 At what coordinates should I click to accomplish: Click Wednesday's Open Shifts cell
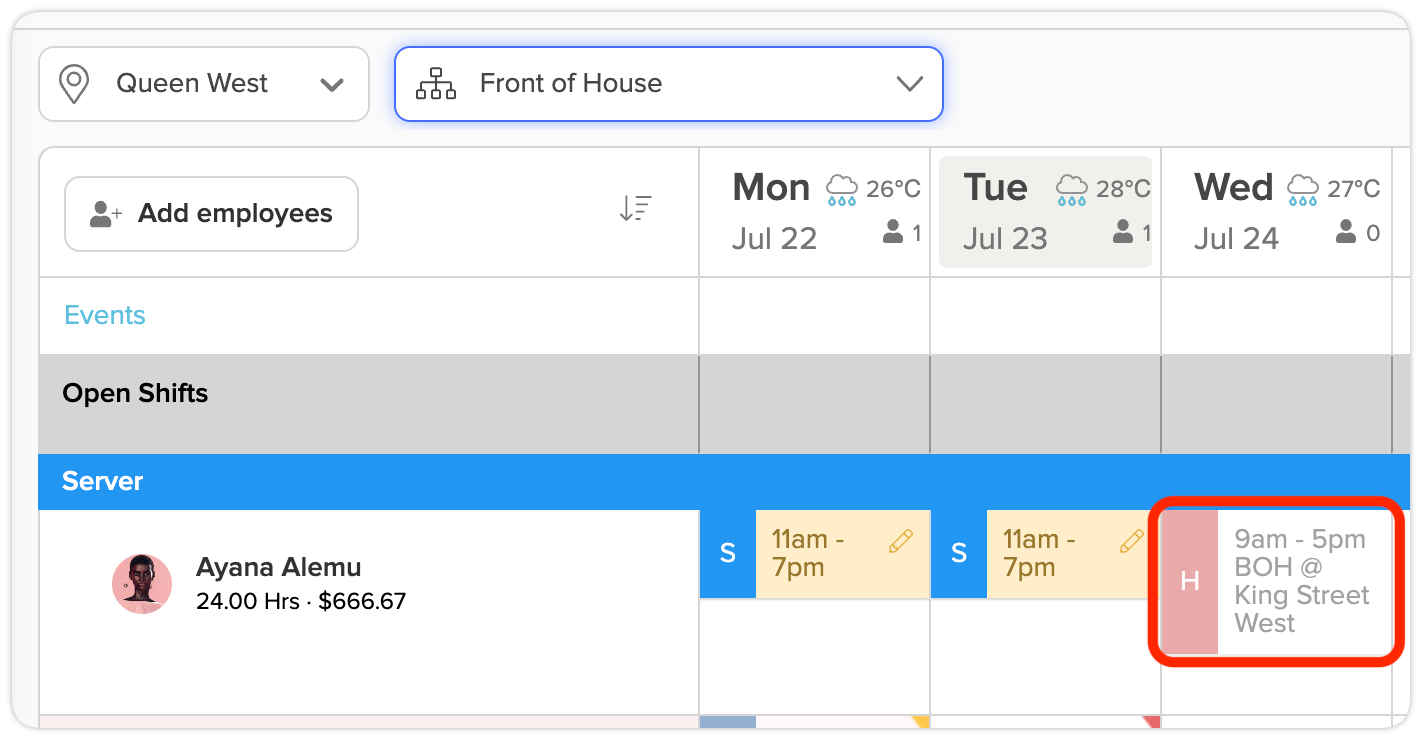[x=1276, y=404]
